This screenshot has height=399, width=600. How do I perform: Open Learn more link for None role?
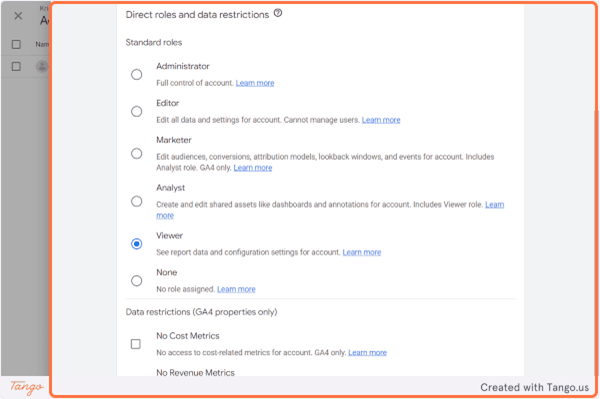236,289
